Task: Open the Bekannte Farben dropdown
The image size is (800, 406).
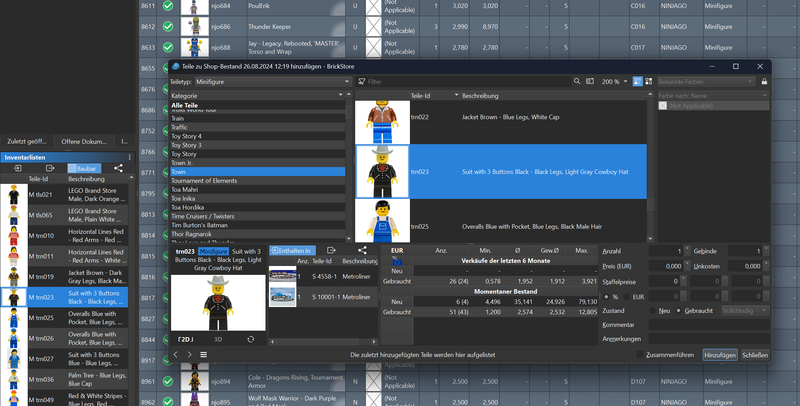Action: click(x=706, y=82)
